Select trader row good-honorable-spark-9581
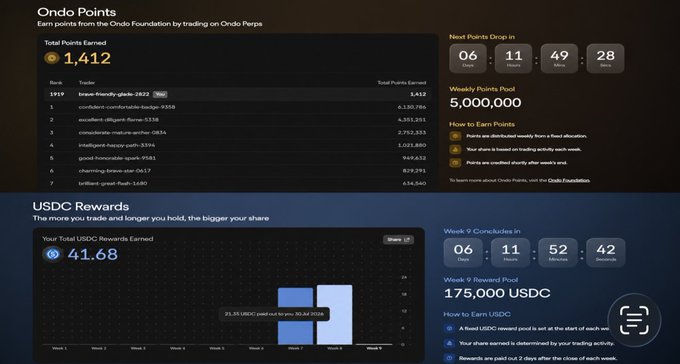 238,158
